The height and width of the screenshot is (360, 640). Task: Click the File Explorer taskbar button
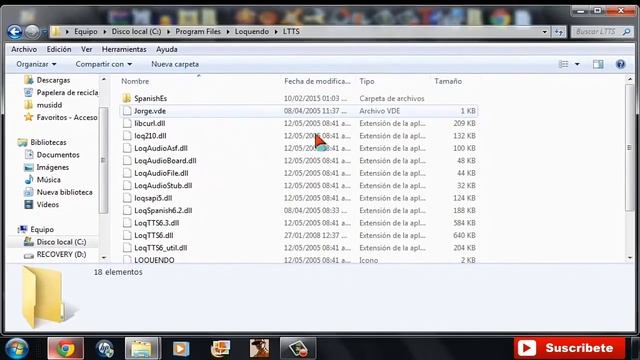(142, 349)
